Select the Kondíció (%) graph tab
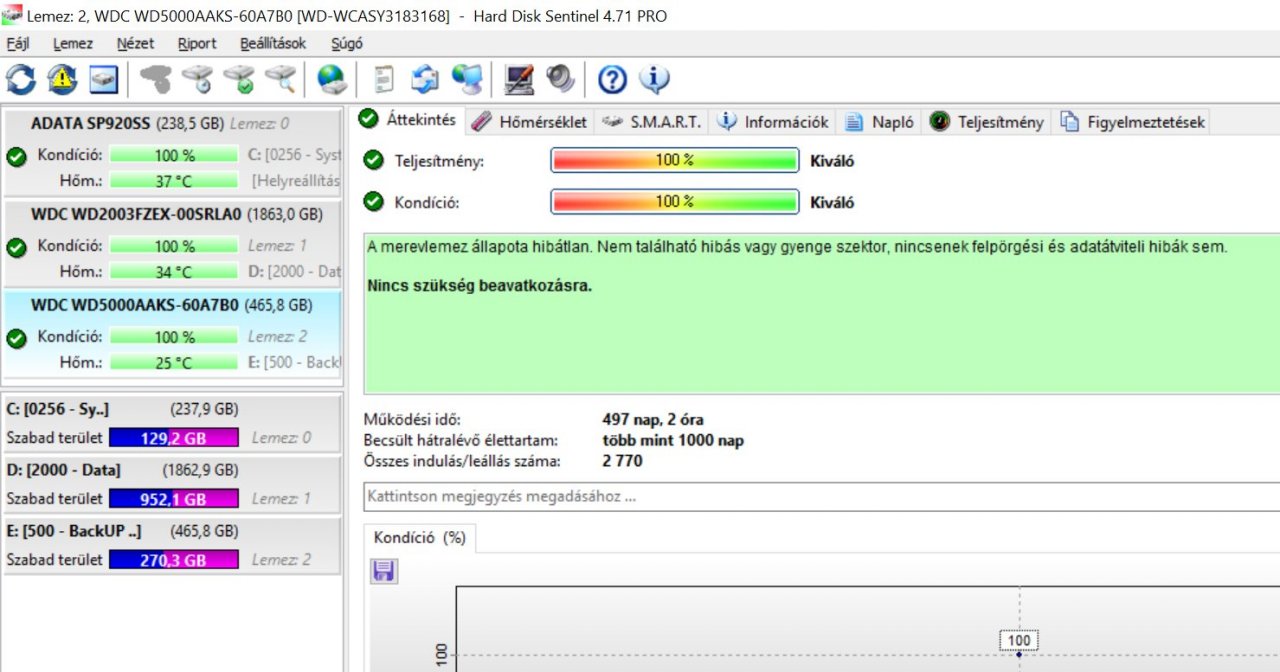 (x=419, y=538)
